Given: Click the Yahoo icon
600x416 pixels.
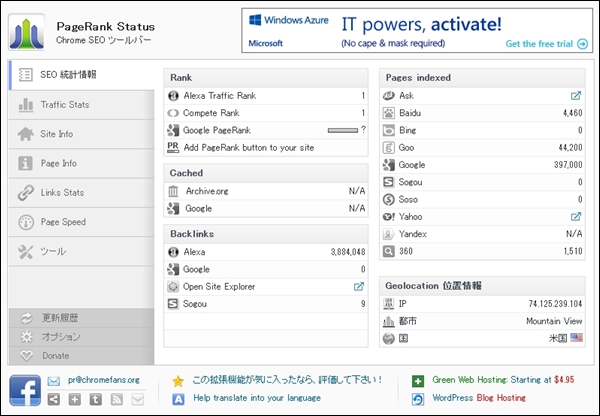Looking at the screenshot, I should pos(388,217).
